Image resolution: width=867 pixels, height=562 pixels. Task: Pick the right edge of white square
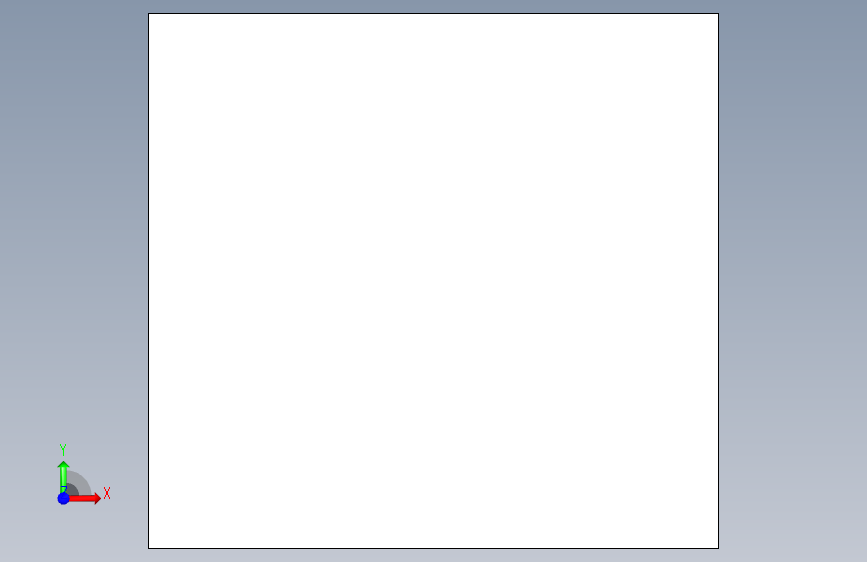[x=718, y=281]
